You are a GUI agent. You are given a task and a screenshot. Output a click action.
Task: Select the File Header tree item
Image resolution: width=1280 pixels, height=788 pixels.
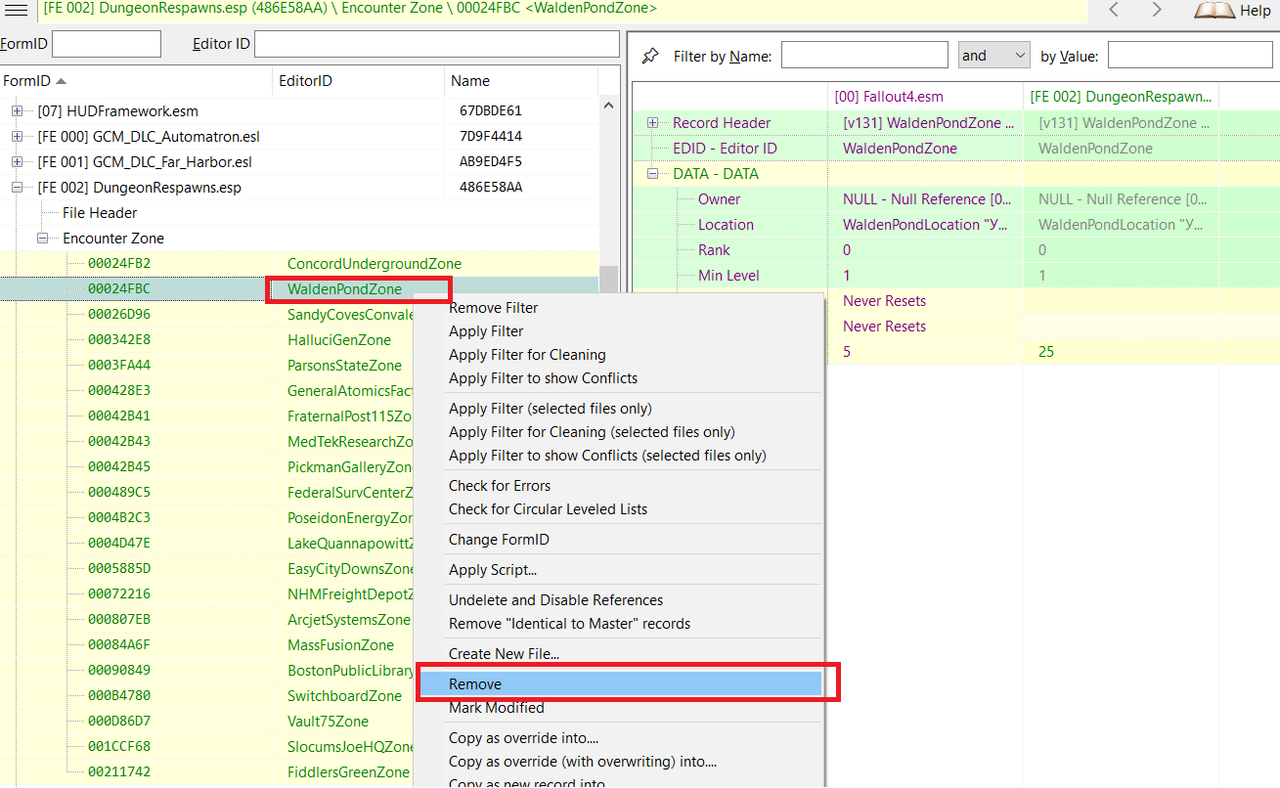[x=100, y=213]
